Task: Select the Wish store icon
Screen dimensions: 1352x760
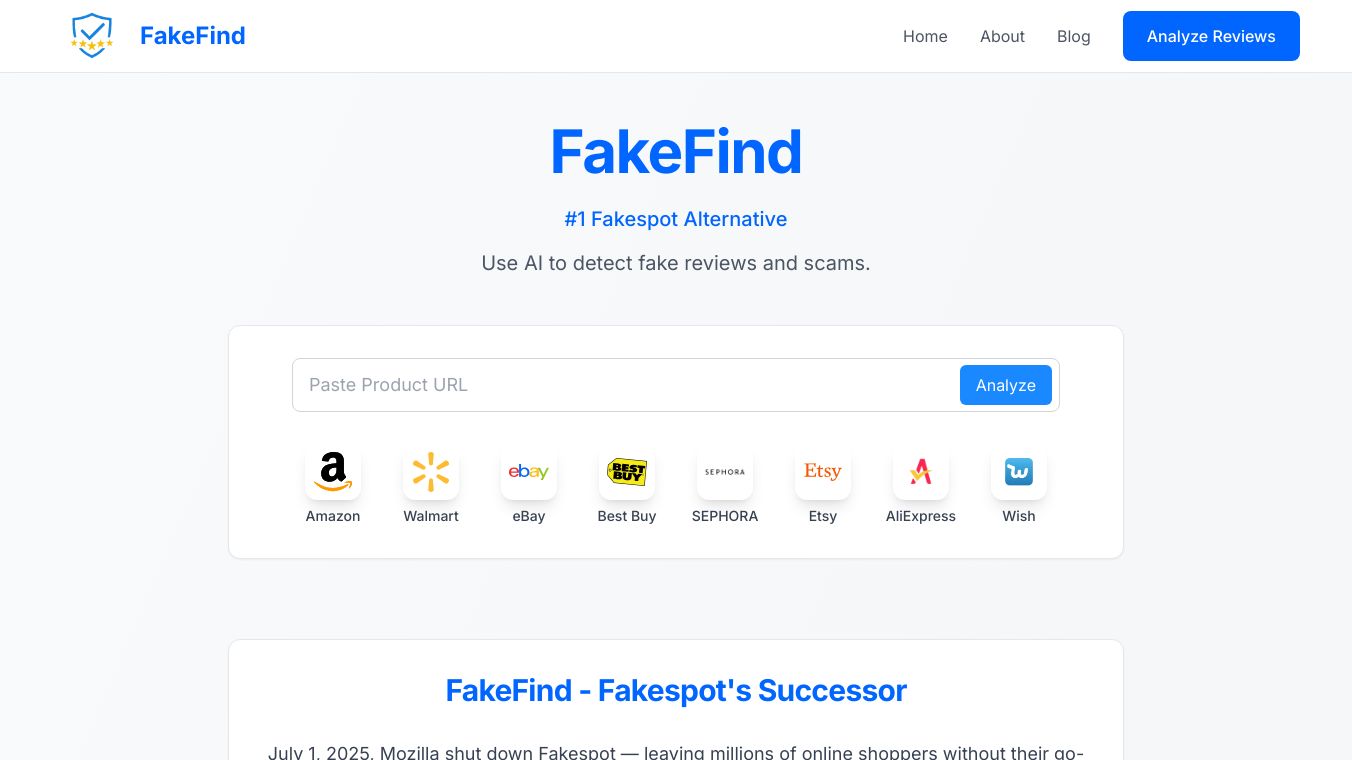Action: click(x=1019, y=472)
